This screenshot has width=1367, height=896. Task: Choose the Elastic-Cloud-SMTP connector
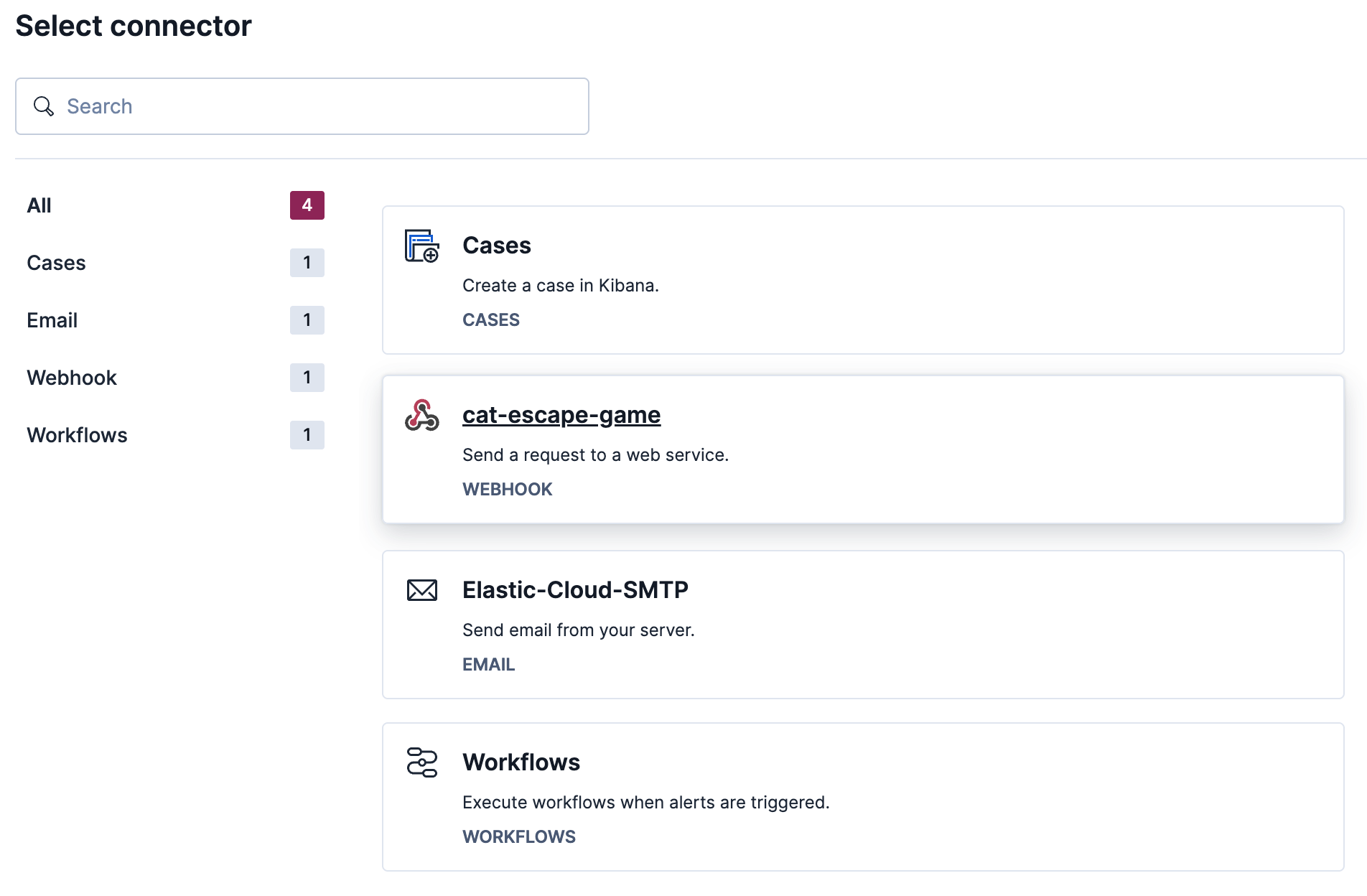[575, 590]
